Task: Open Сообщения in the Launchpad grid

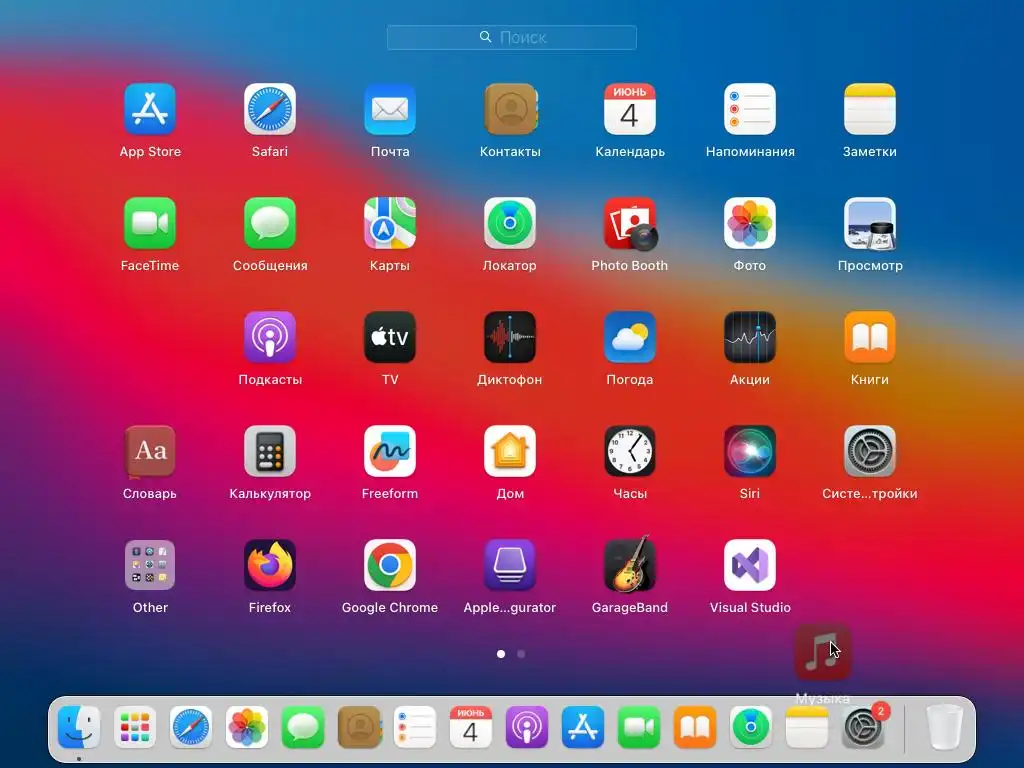Action: tap(270, 223)
